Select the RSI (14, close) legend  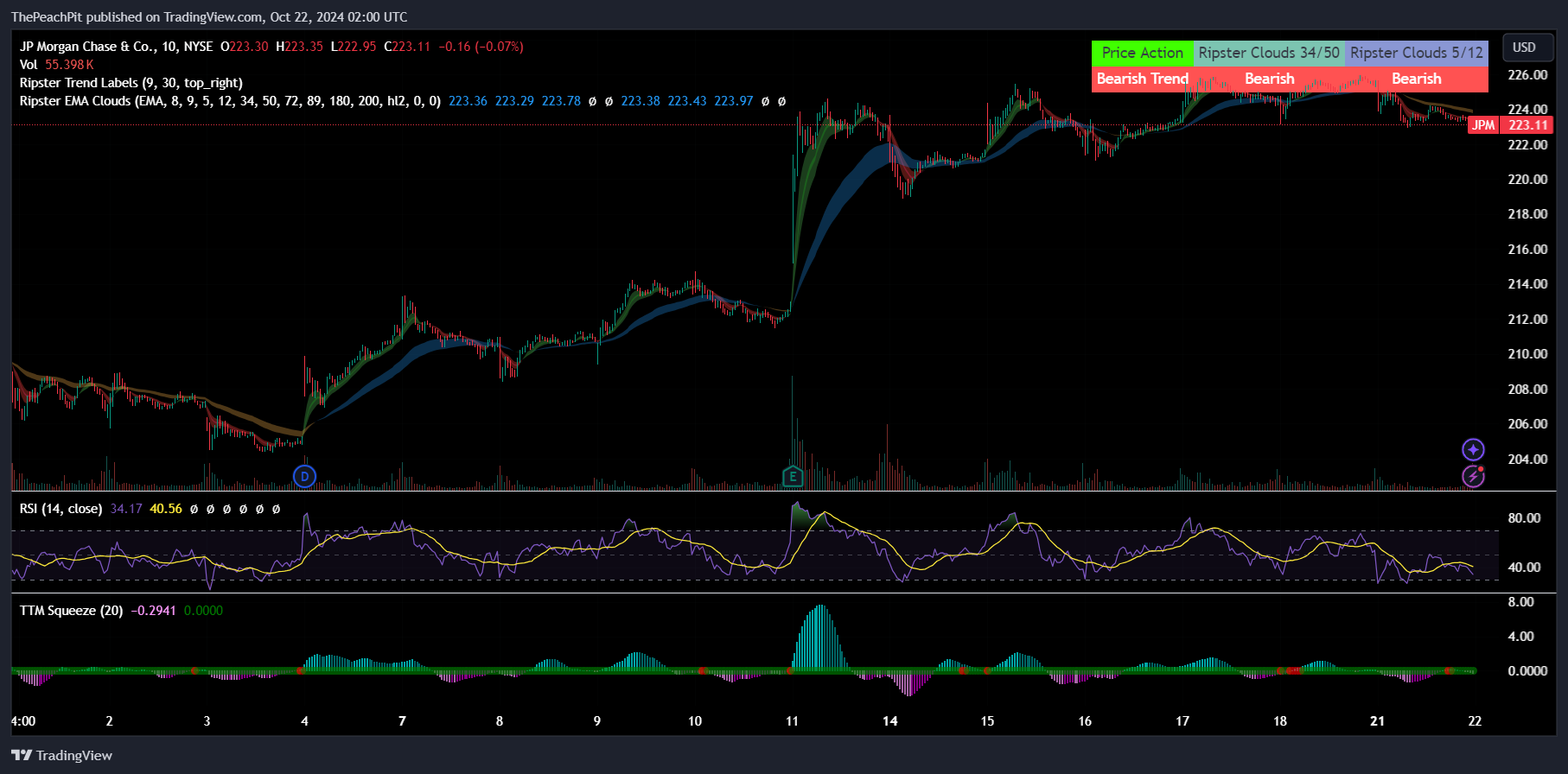click(61, 509)
